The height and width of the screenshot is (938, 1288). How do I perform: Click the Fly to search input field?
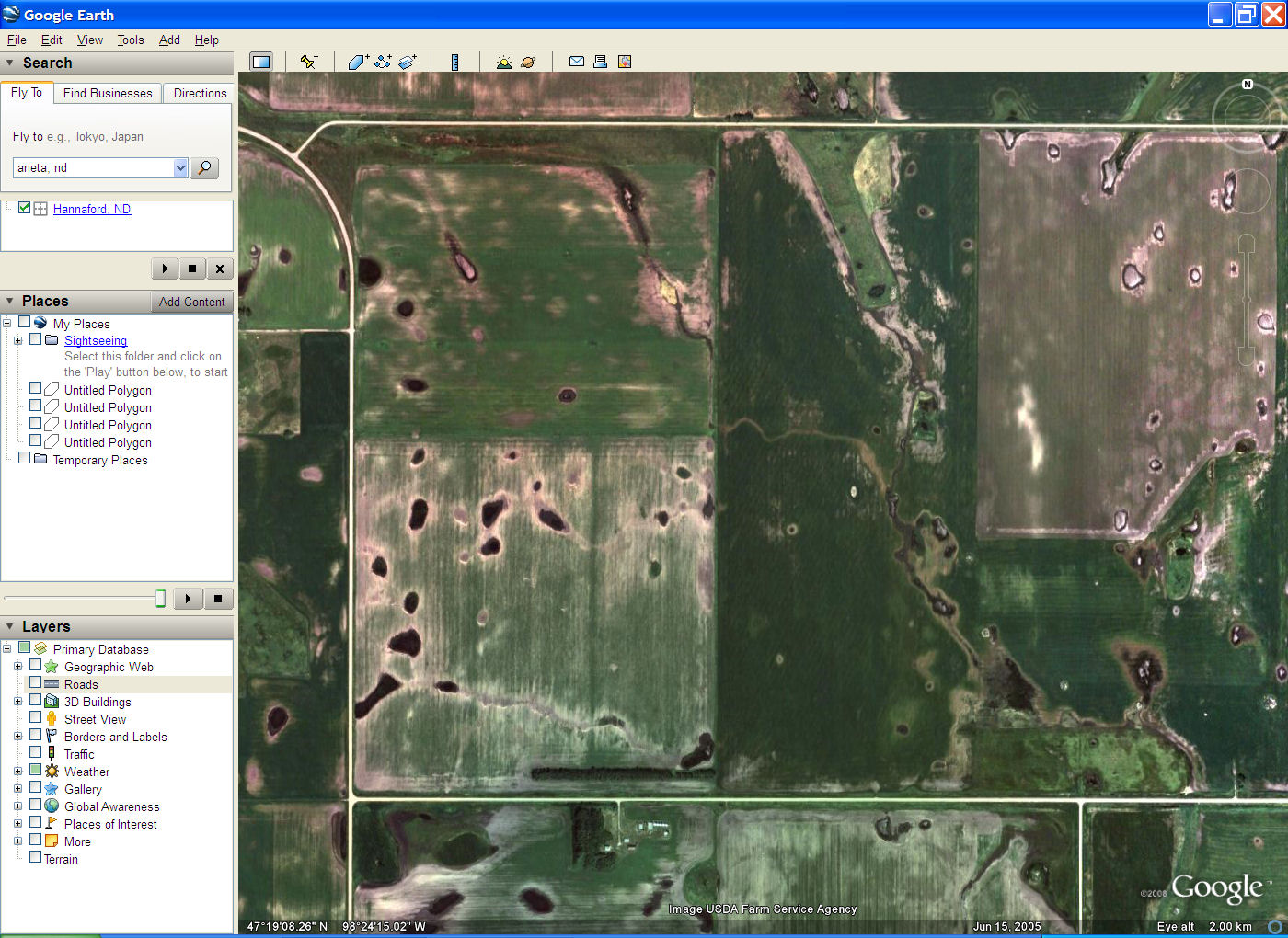tap(94, 168)
